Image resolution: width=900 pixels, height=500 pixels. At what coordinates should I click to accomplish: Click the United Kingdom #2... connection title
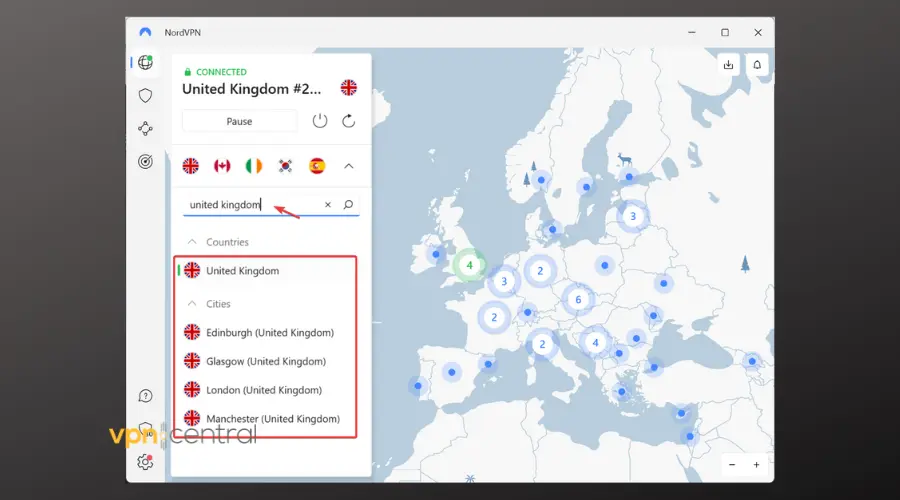pos(251,89)
